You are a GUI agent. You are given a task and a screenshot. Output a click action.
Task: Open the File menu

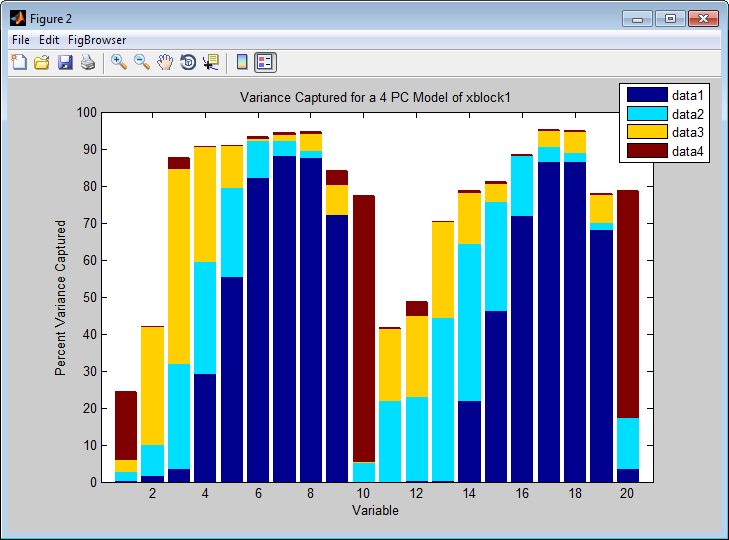pyautogui.click(x=21, y=40)
